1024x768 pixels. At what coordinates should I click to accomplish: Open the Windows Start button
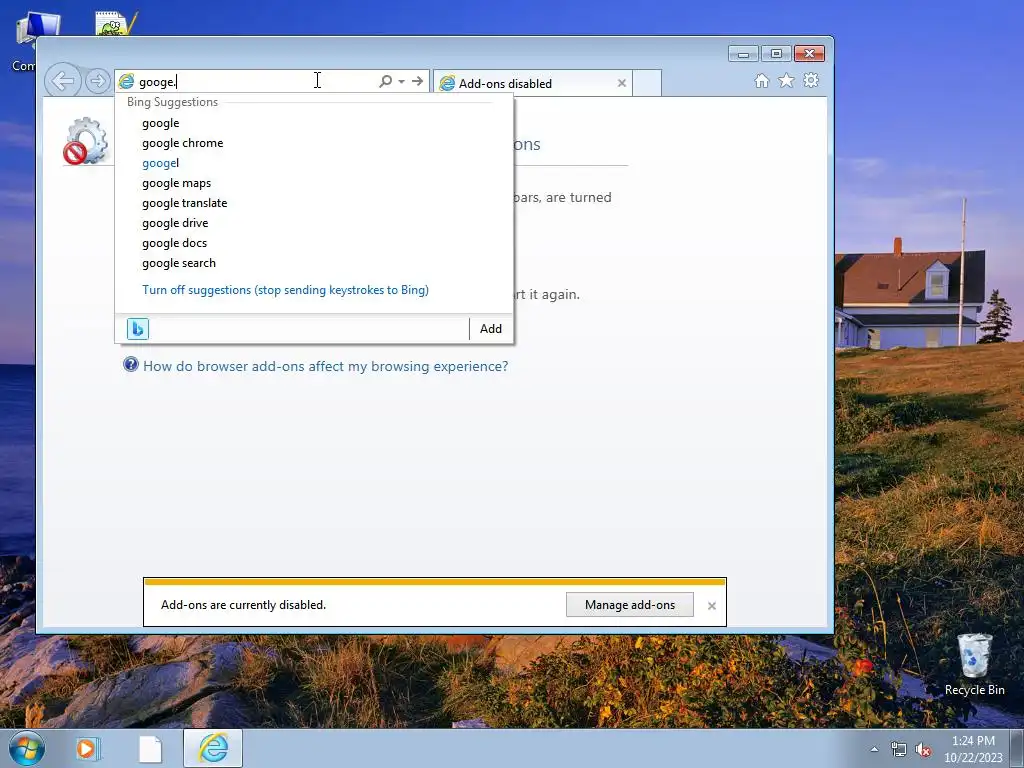tap(27, 748)
